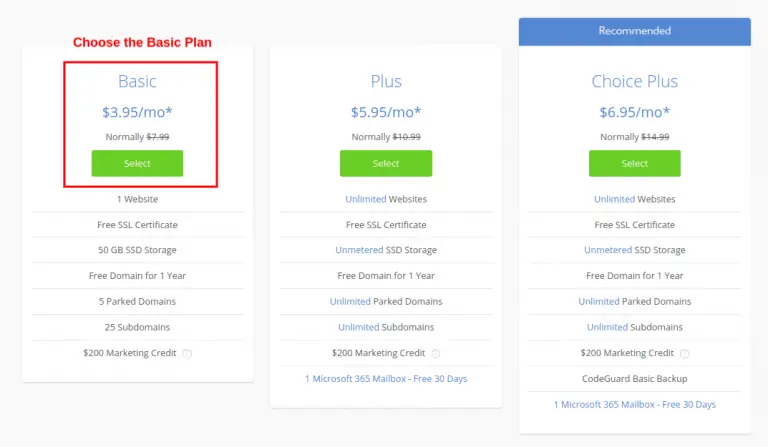Click Basic plan's Marketing Credit info icon

(x=187, y=353)
